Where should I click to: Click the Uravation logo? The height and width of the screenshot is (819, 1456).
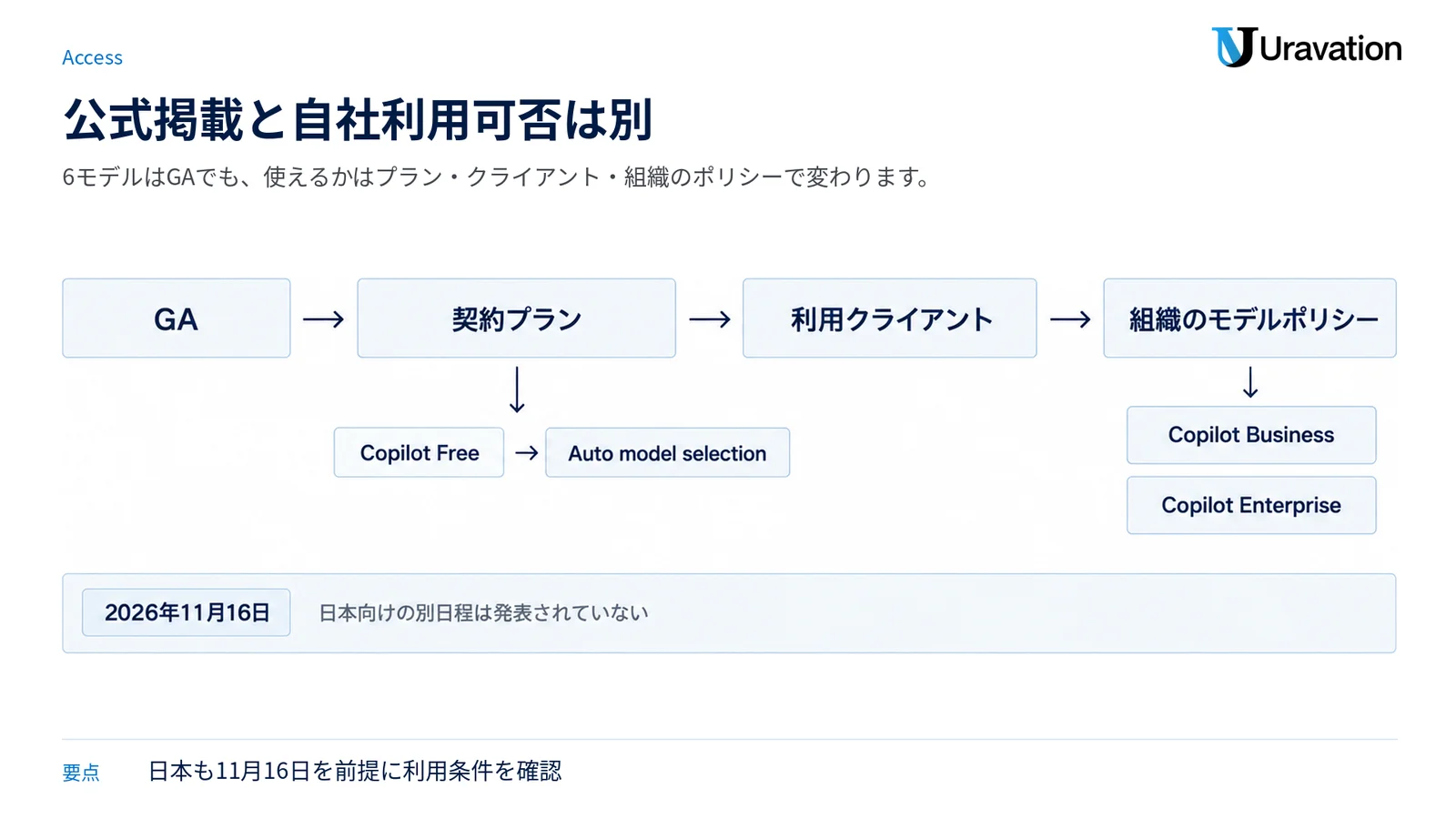pyautogui.click(x=1307, y=47)
